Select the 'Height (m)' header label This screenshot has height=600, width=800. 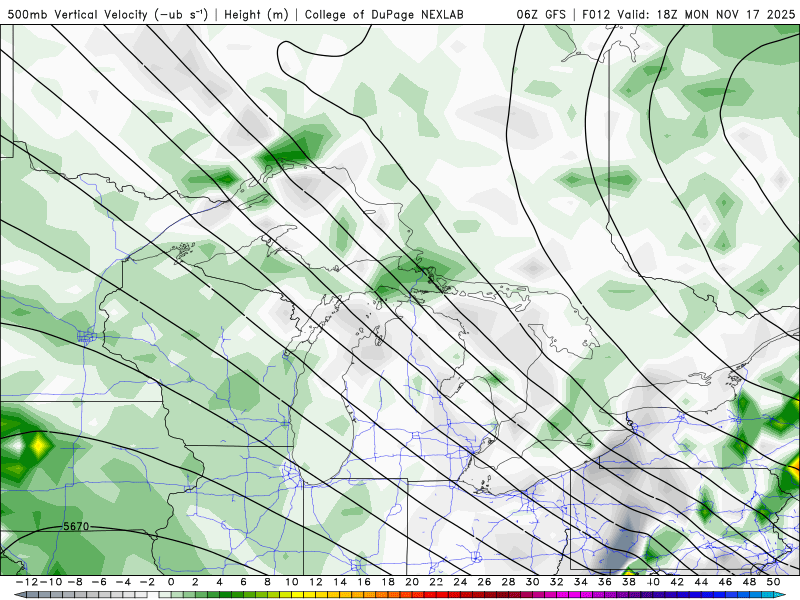256,15
